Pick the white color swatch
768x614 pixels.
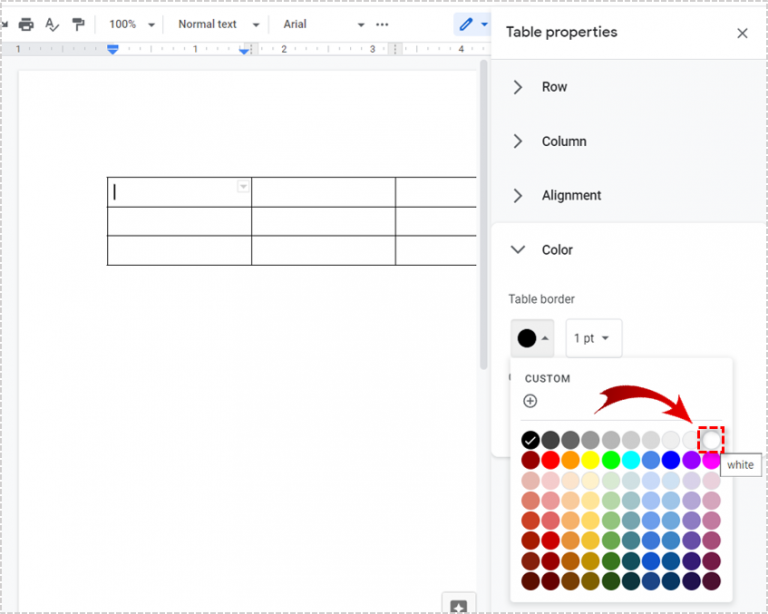(x=711, y=440)
